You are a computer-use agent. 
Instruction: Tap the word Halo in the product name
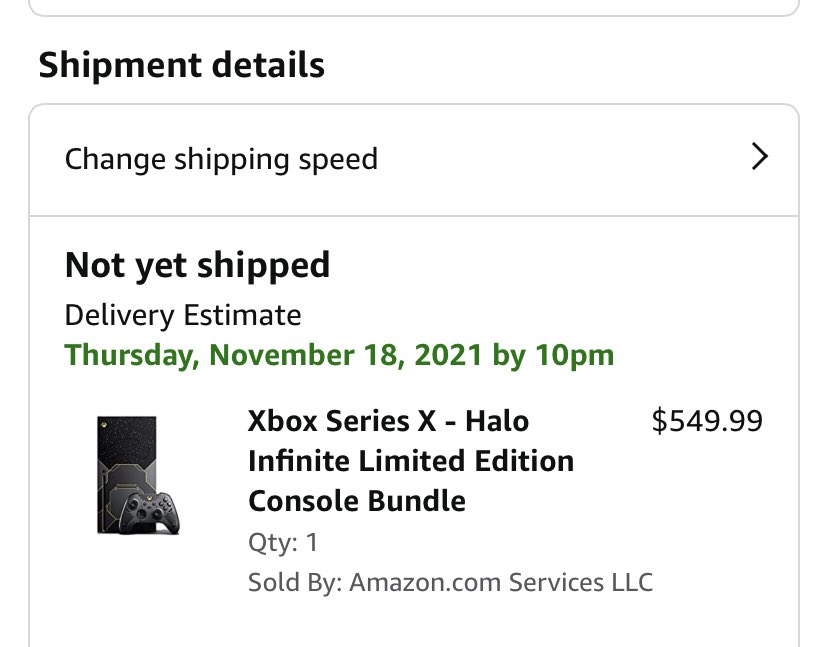(497, 421)
